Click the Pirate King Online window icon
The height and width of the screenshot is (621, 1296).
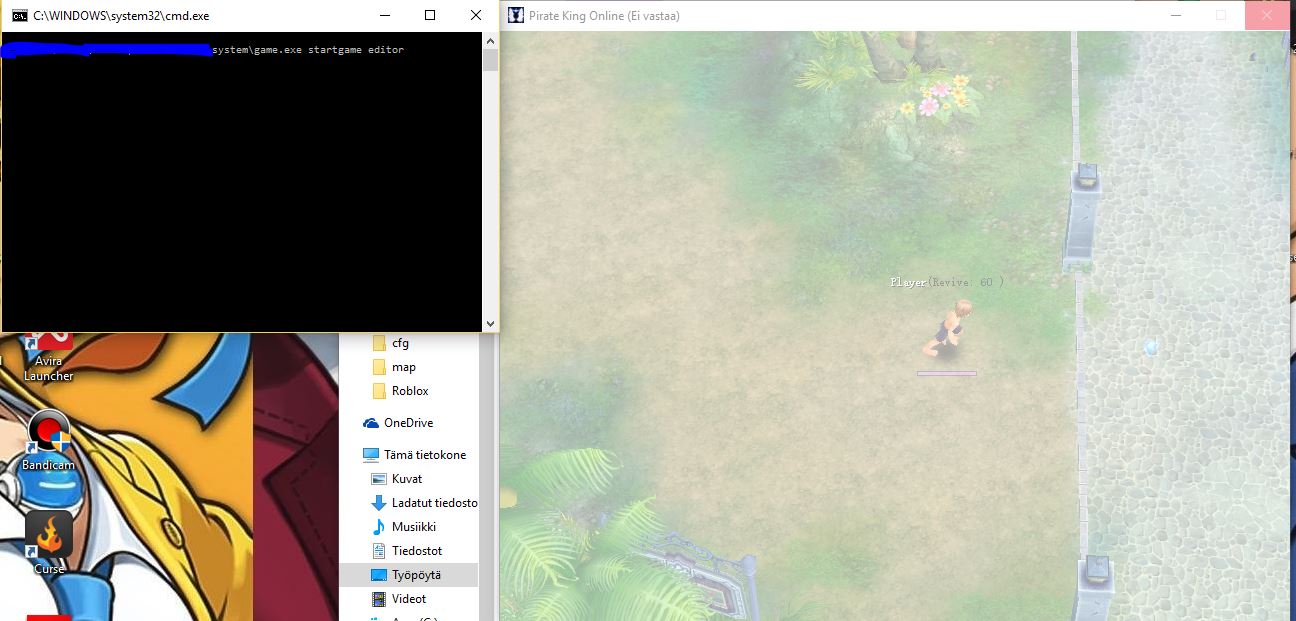pos(516,15)
